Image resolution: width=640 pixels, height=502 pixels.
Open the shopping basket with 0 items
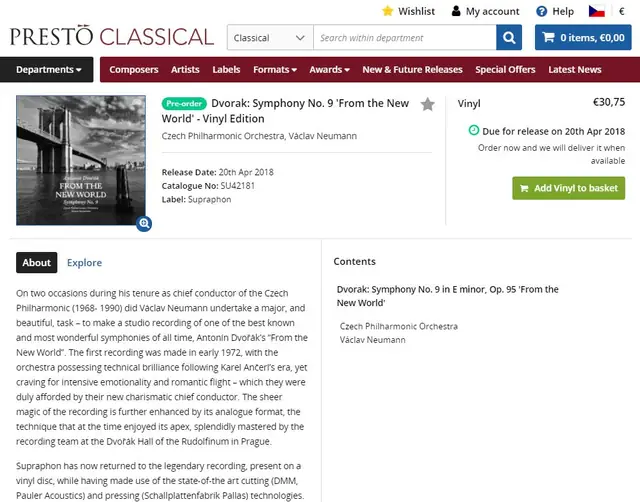point(583,38)
